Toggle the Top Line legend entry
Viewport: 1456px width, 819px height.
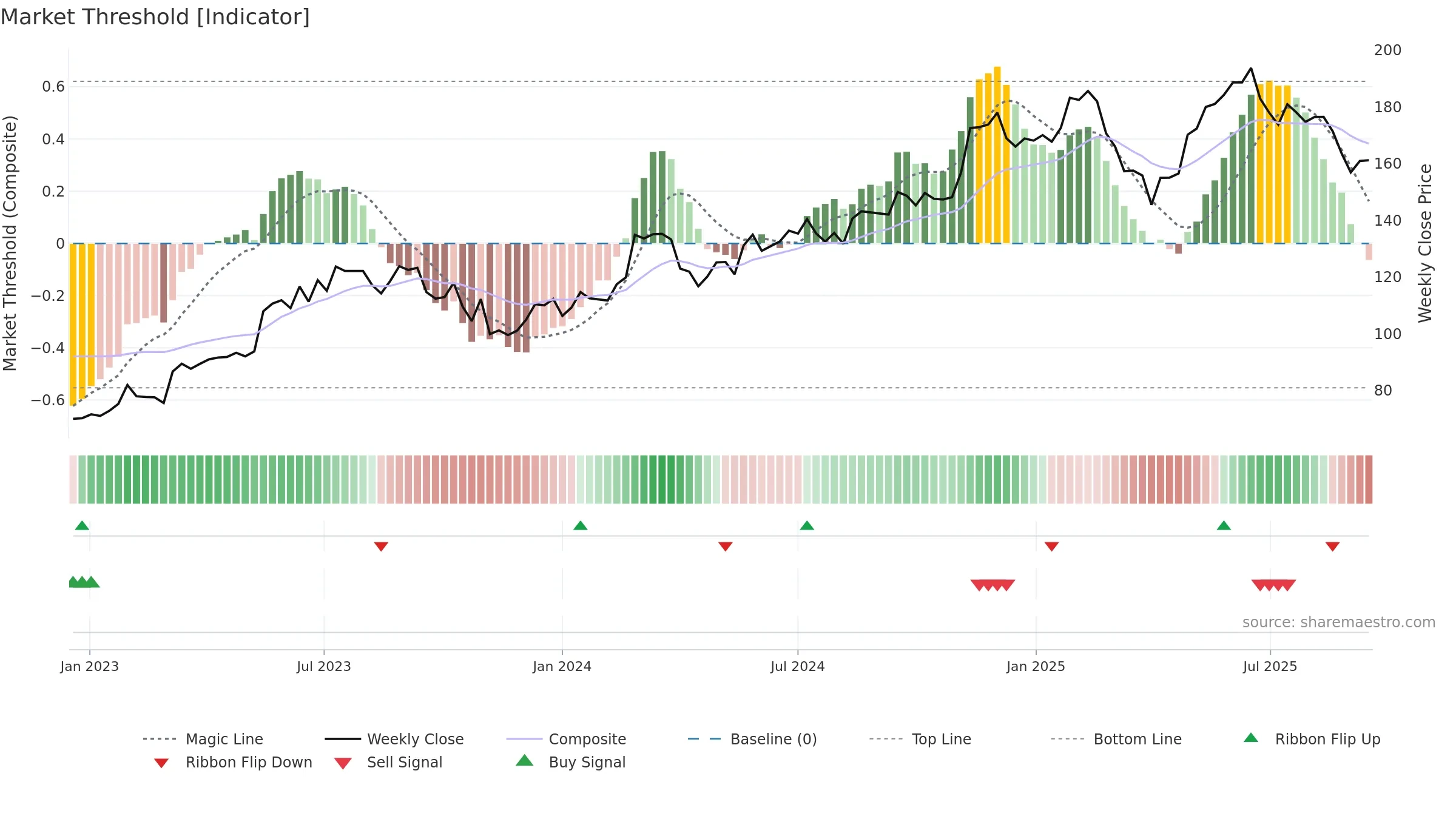click(920, 739)
